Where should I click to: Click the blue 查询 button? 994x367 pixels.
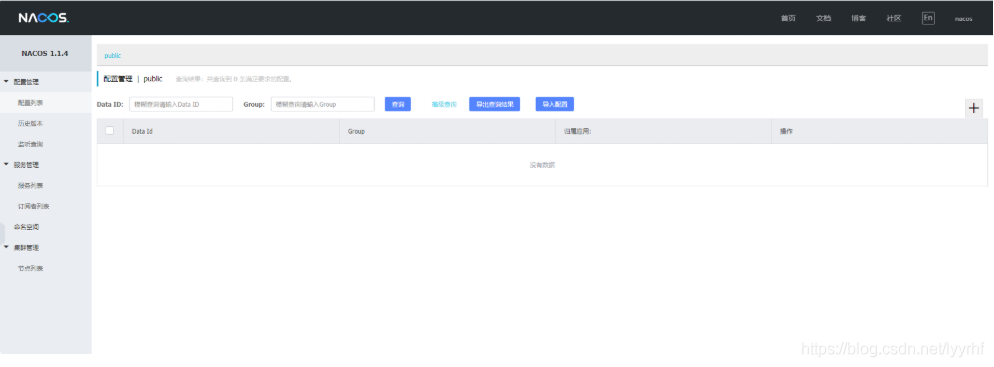pos(398,104)
